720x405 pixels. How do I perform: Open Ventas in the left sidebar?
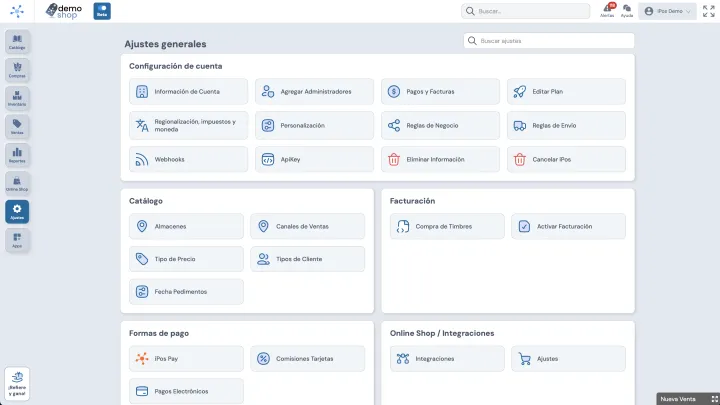pos(17,126)
